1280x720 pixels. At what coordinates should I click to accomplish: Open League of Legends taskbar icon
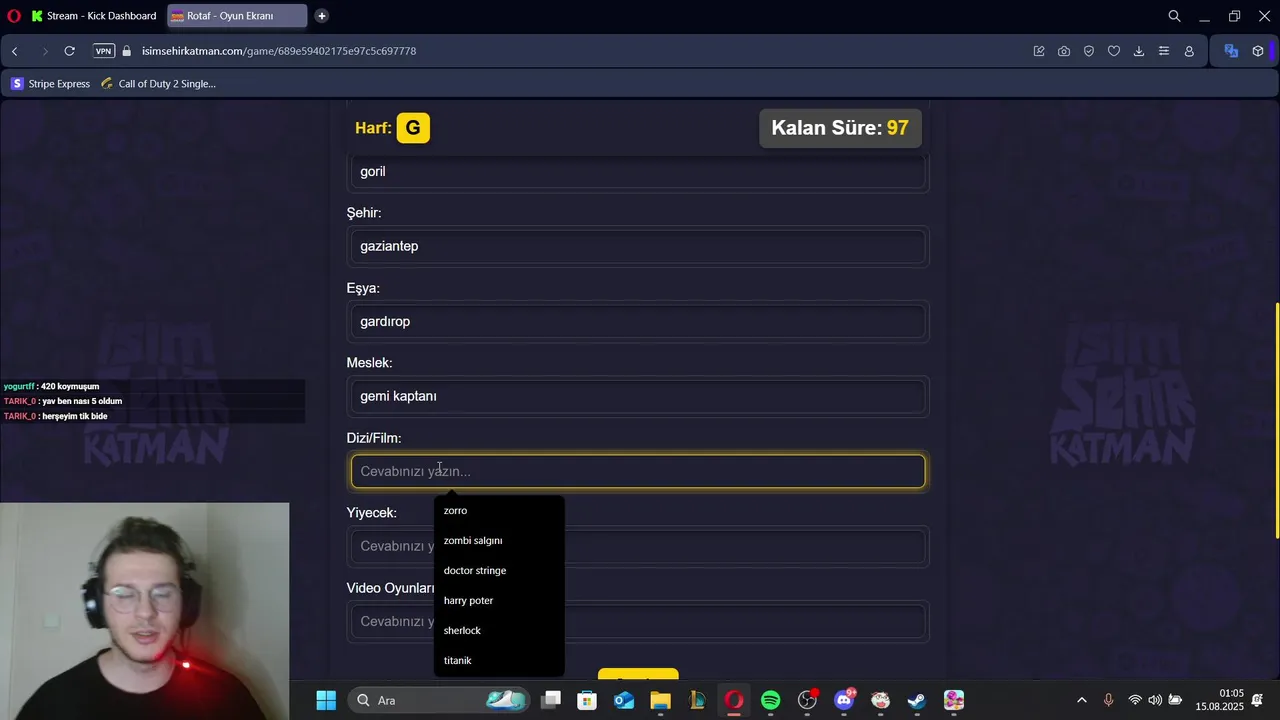[697, 700]
